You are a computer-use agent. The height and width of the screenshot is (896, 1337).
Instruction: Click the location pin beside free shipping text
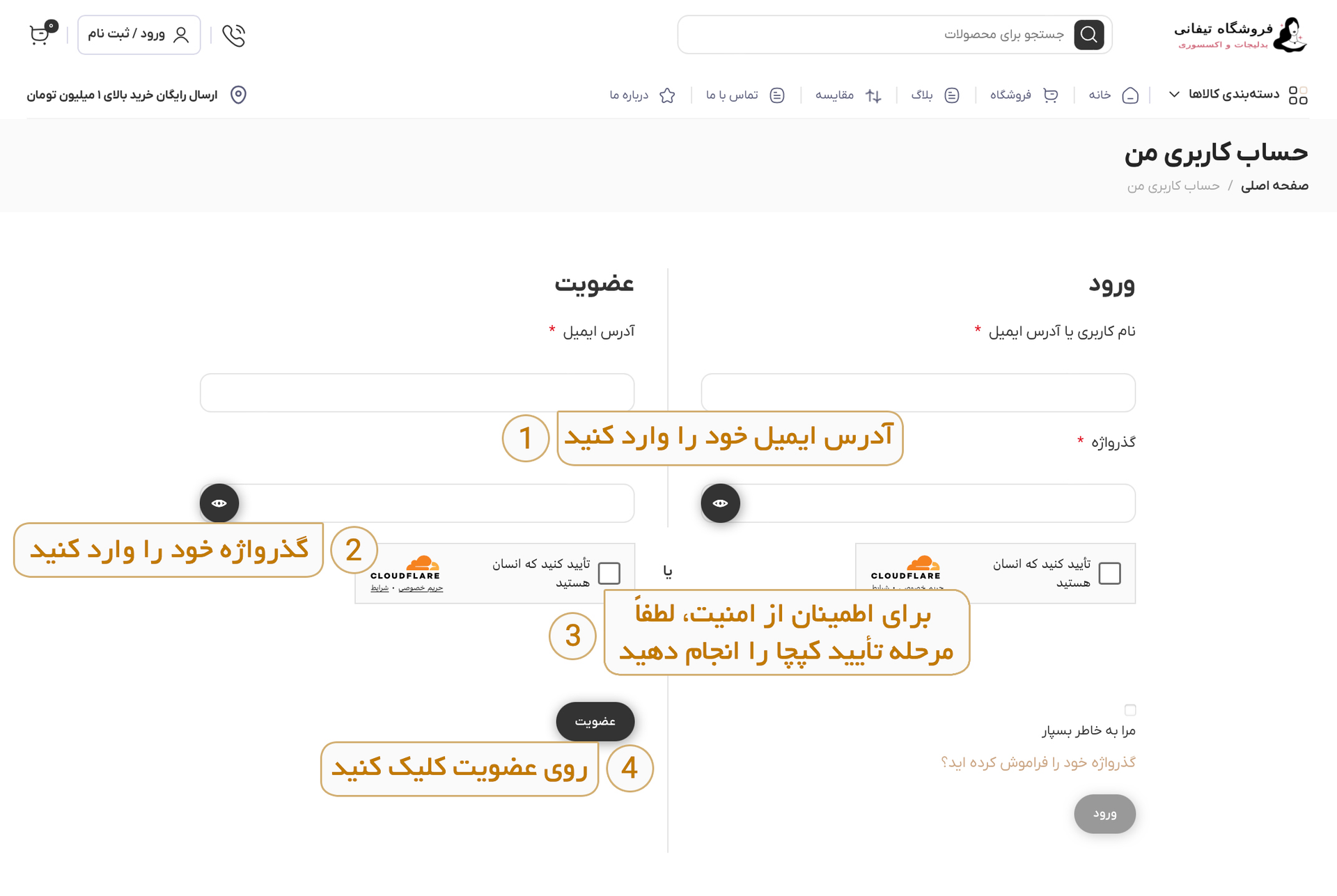coord(237,95)
